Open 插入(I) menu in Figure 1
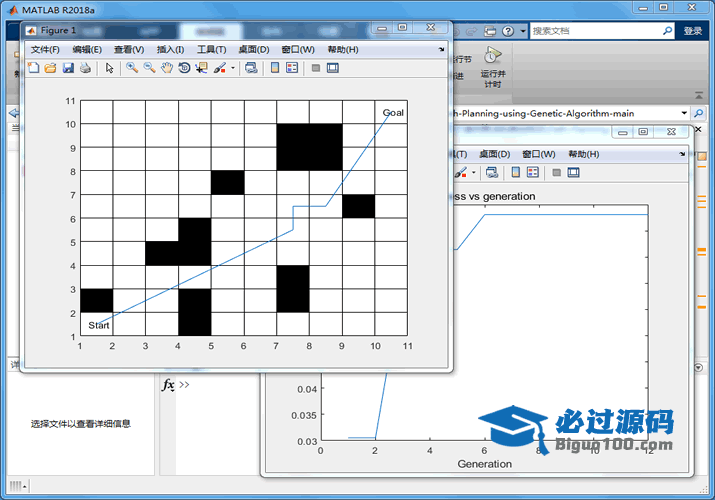This screenshot has height=500, width=715. [171, 49]
